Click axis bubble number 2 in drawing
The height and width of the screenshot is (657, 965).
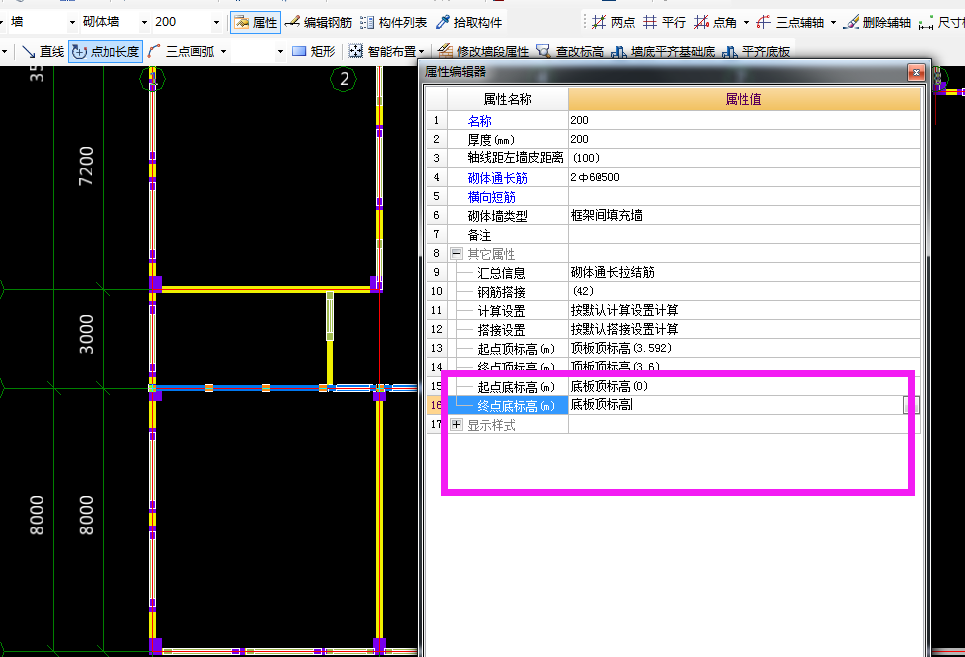(343, 79)
